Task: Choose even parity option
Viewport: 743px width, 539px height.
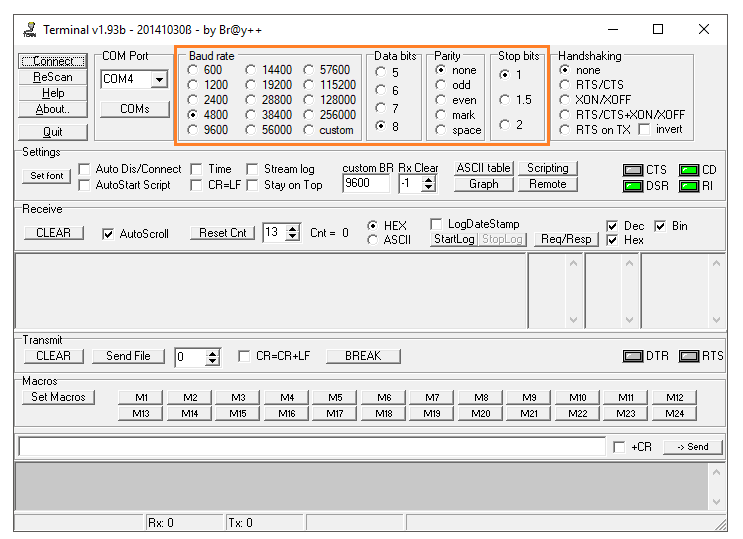Action: (441, 100)
